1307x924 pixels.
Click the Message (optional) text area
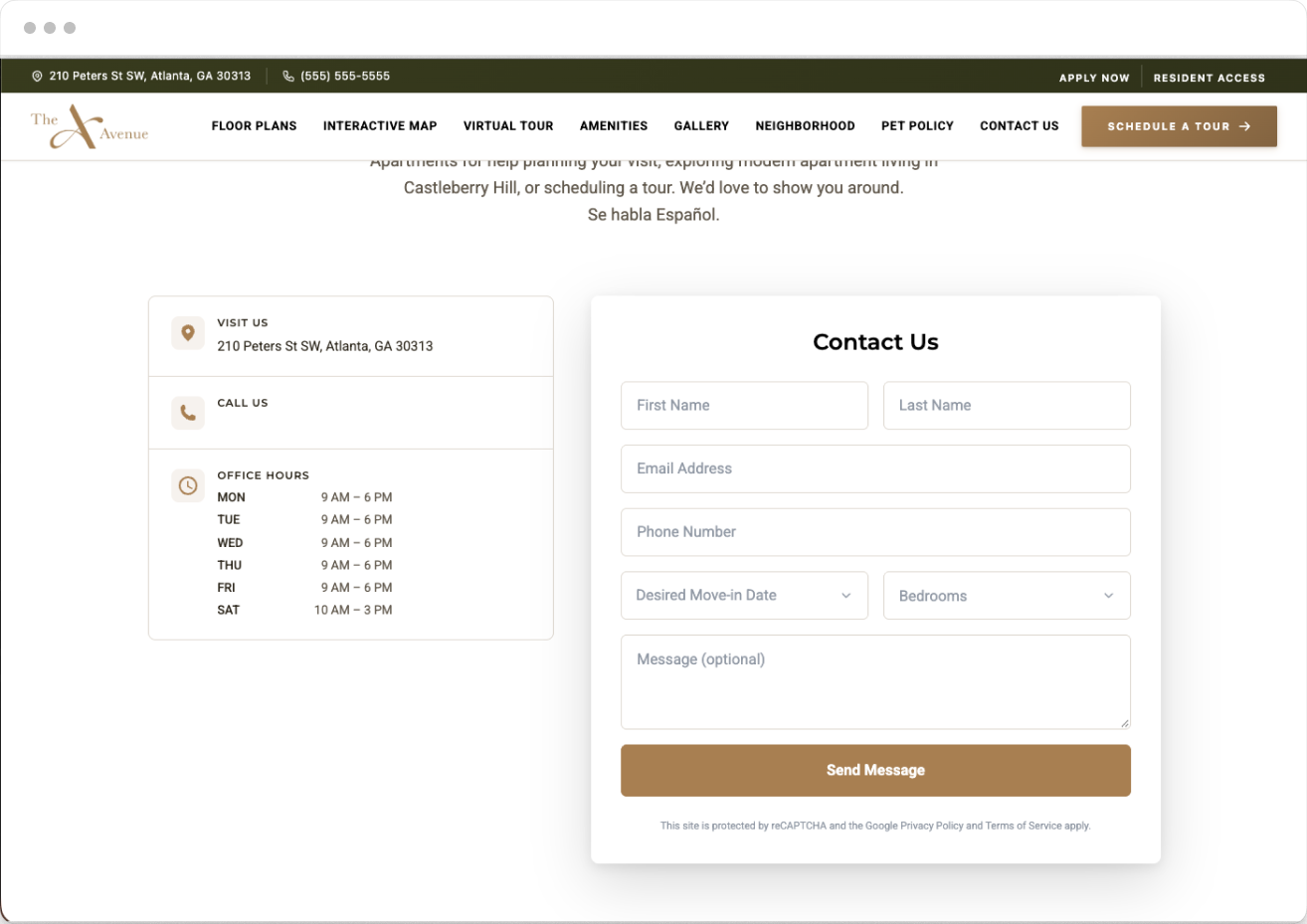(875, 682)
